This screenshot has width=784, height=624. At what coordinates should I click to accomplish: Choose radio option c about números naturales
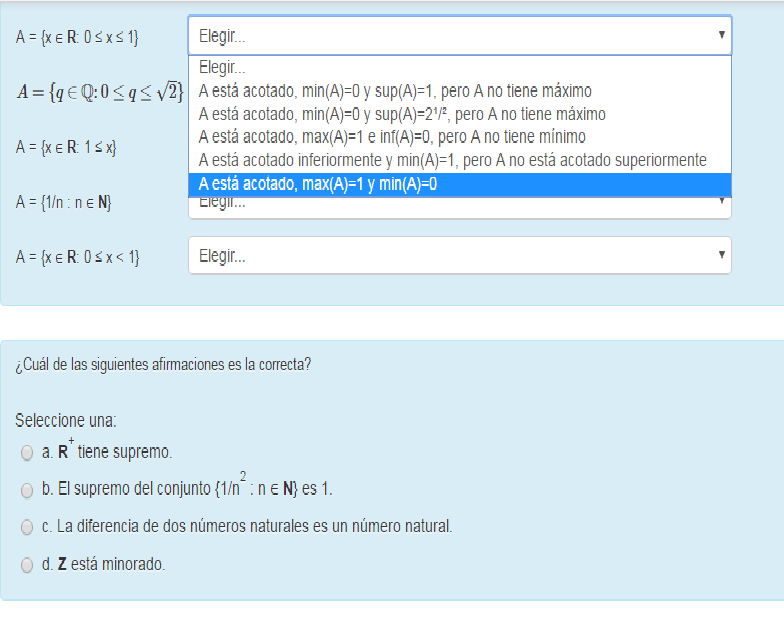click(26, 526)
